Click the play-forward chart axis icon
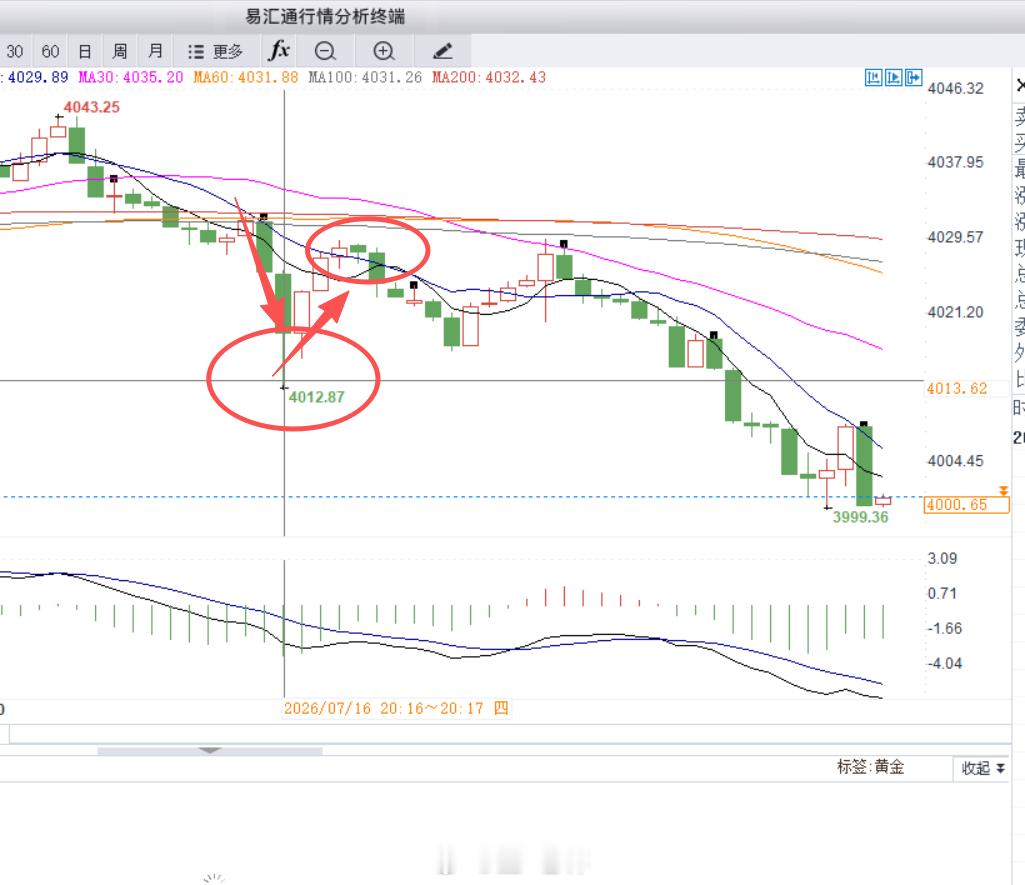 (x=894, y=78)
